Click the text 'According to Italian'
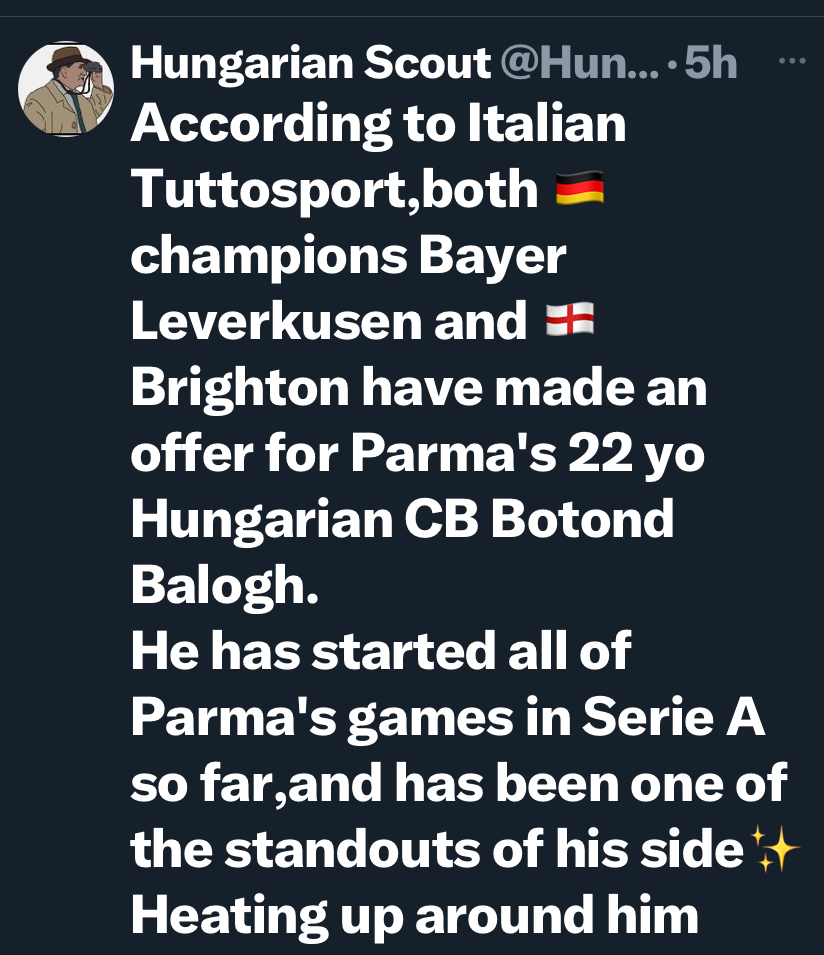 coord(378,124)
